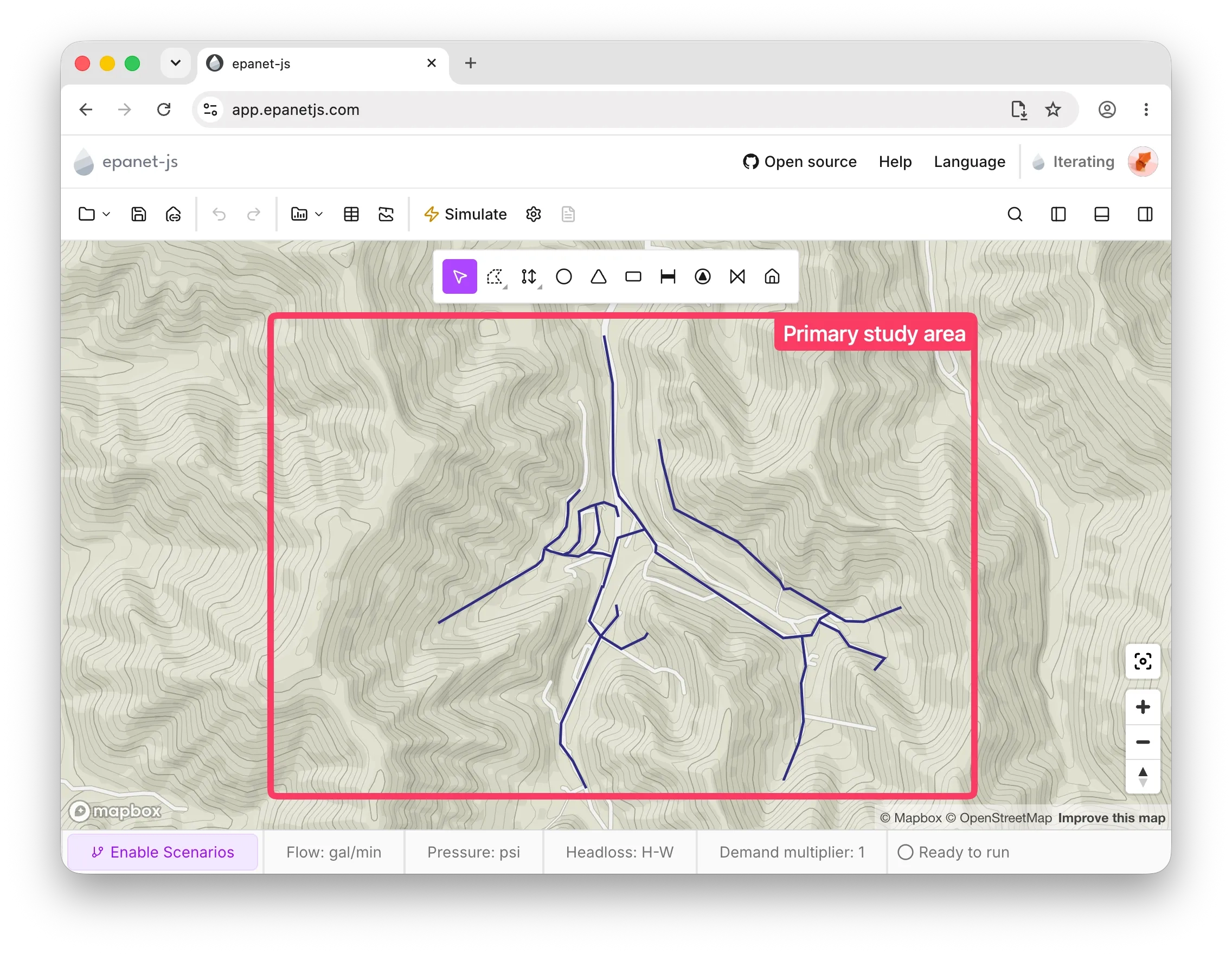Click Headloss: H-W status entry
This screenshot has height=954, width=1232.
(620, 852)
